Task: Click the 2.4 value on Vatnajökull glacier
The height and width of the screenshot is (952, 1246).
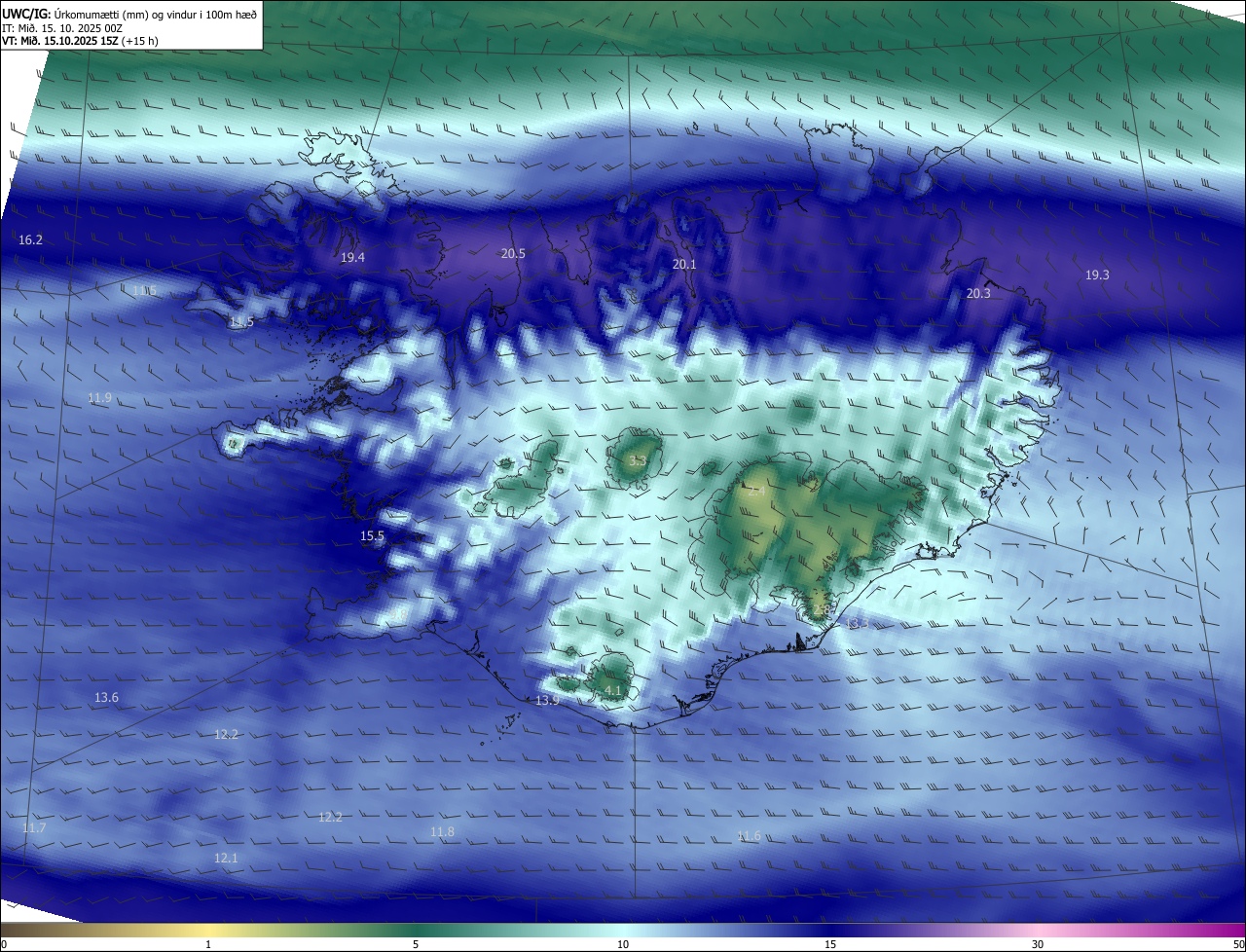Action: click(755, 493)
